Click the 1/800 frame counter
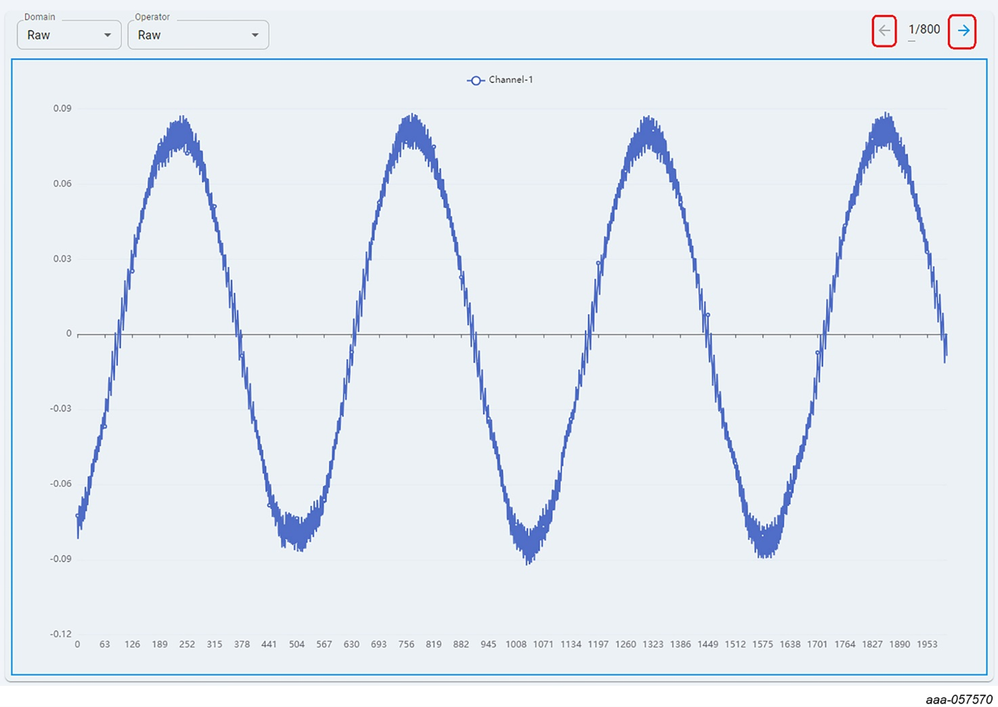Image resolution: width=998 pixels, height=707 pixels. point(924,29)
